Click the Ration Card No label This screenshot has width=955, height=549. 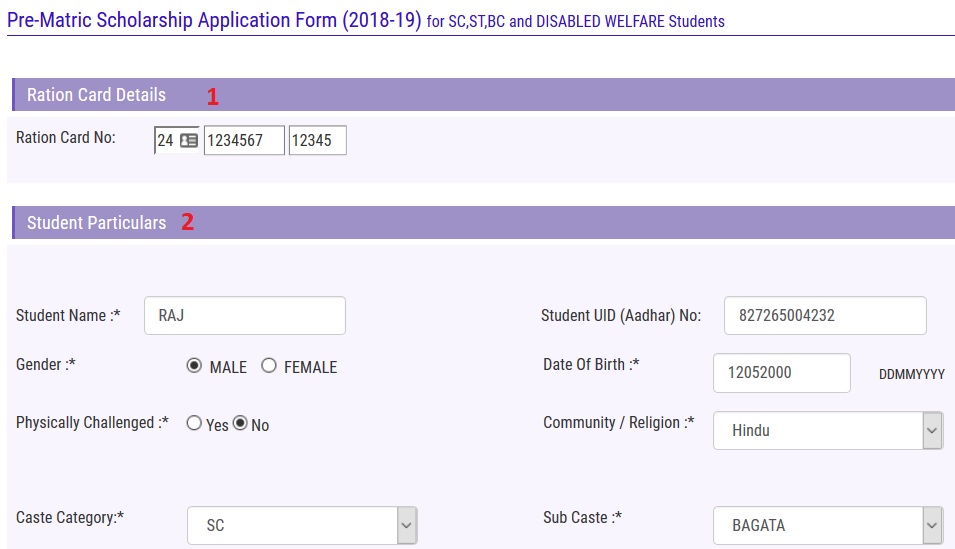click(66, 138)
